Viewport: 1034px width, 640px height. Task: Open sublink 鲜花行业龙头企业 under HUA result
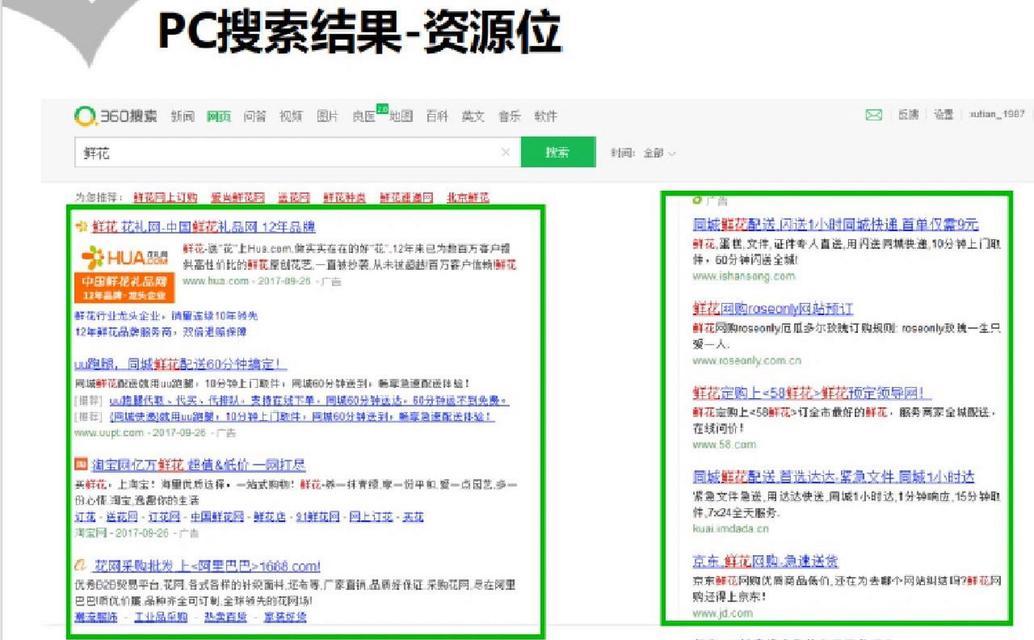tap(166, 316)
